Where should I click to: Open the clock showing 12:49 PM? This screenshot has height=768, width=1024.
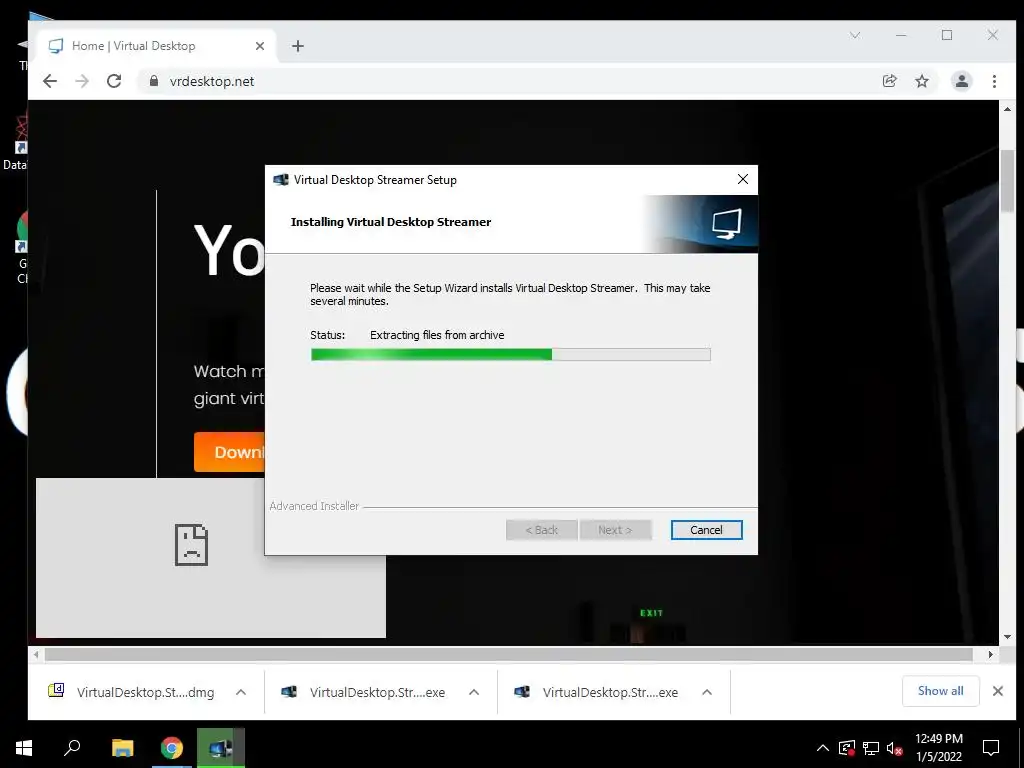coord(938,748)
